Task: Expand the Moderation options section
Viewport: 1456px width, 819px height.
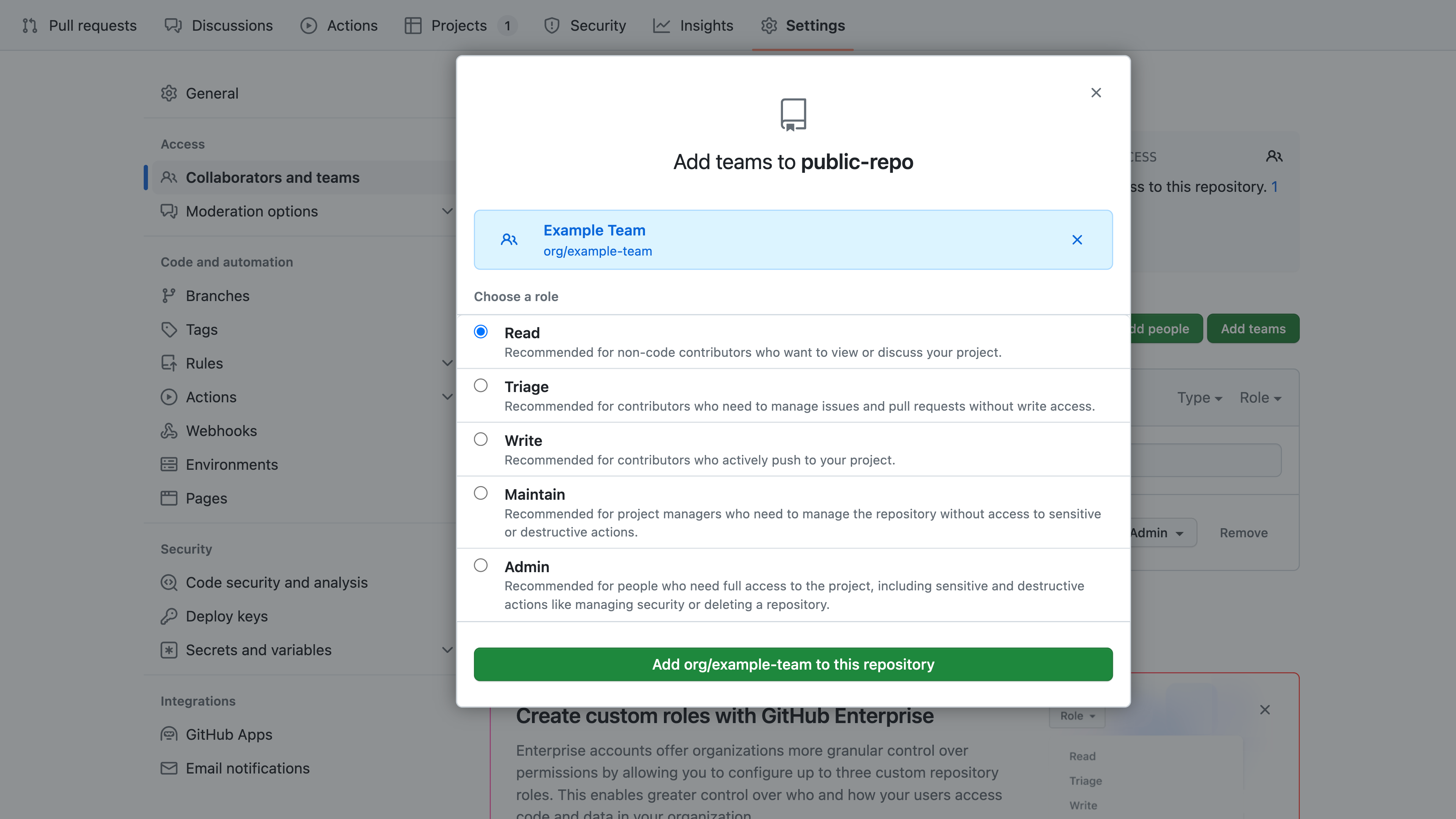Action: coord(447,211)
